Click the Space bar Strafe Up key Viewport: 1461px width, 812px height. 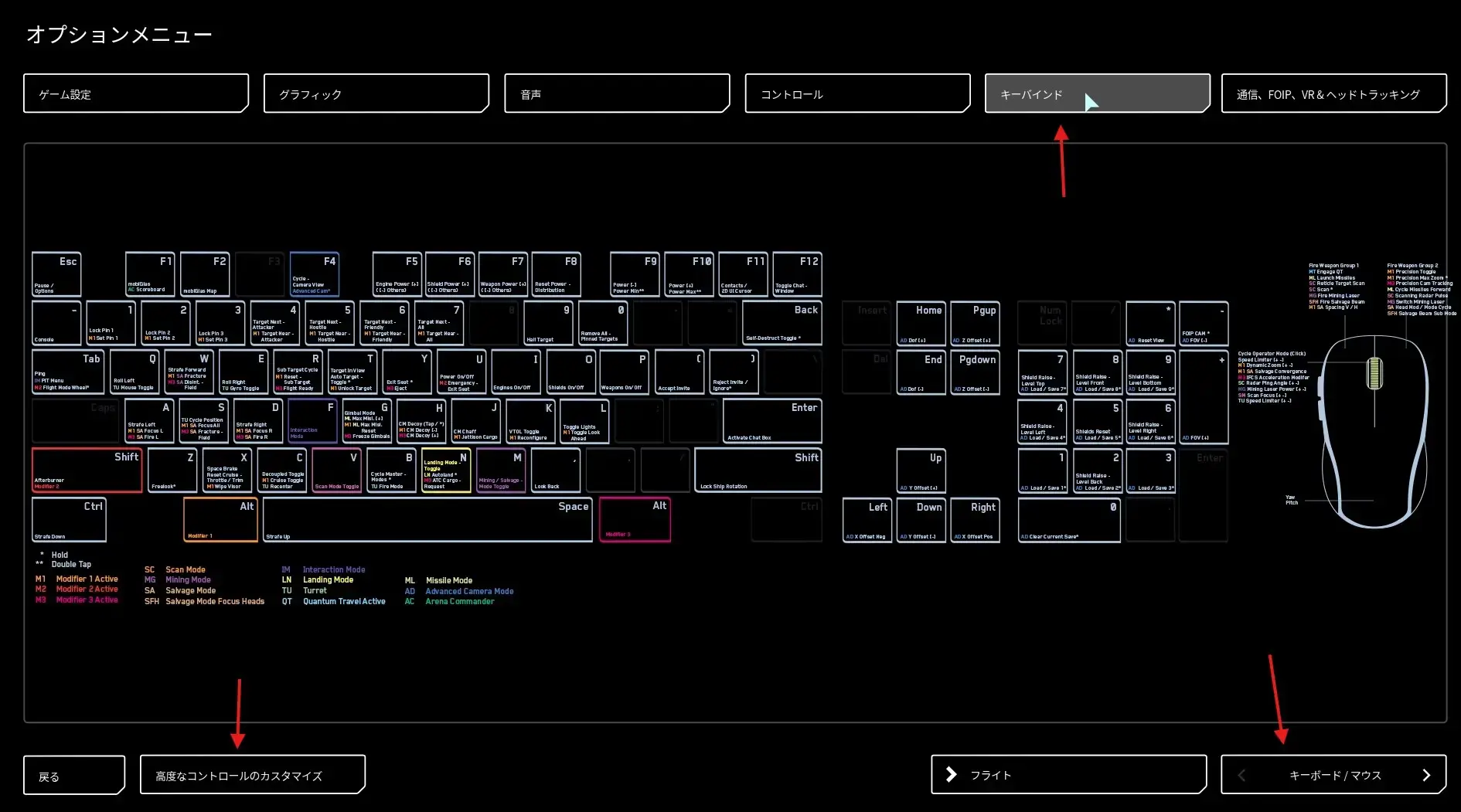click(427, 520)
